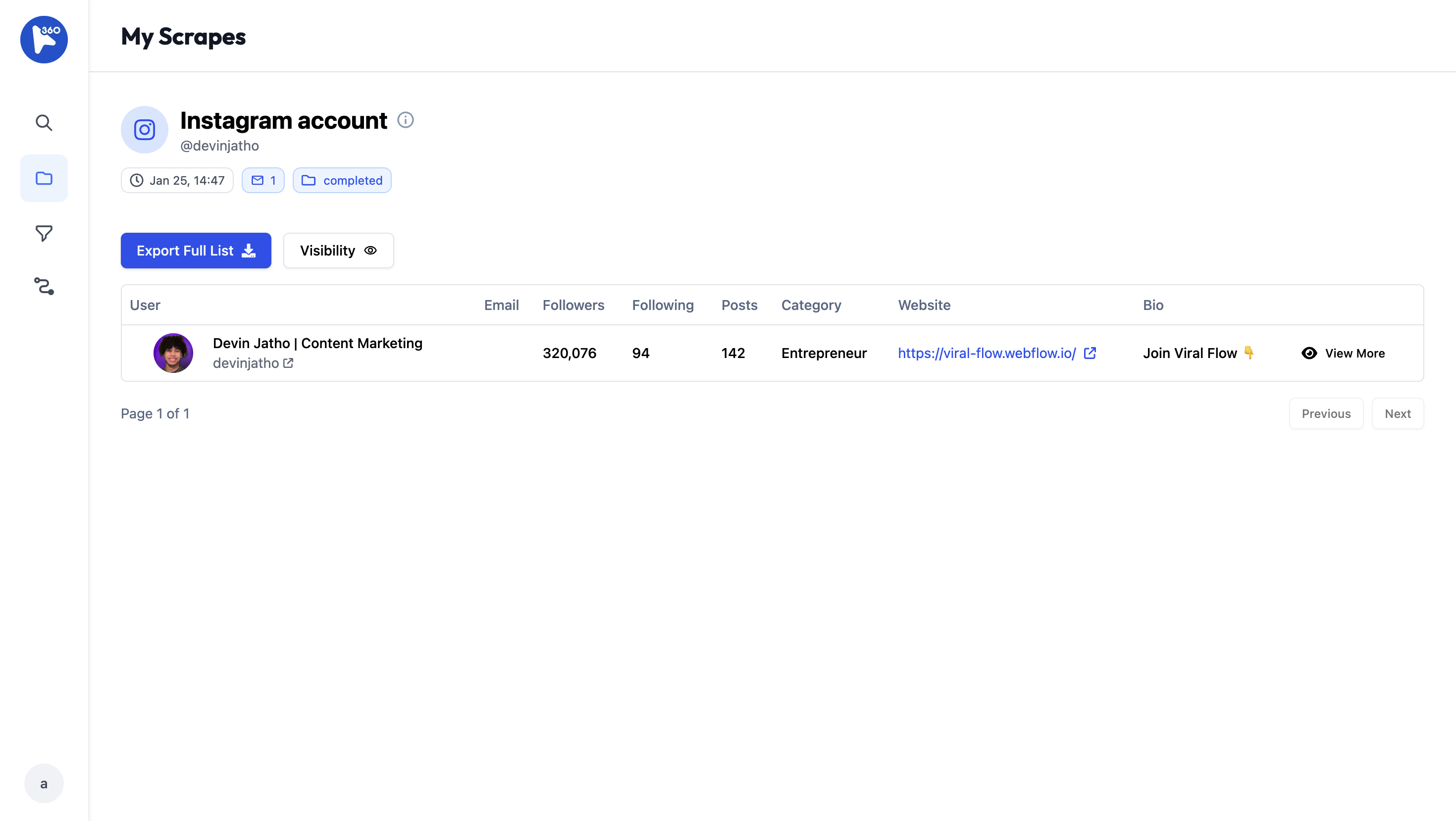This screenshot has width=1456, height=821.
Task: Open the filter funnel sidebar icon
Action: point(44,233)
